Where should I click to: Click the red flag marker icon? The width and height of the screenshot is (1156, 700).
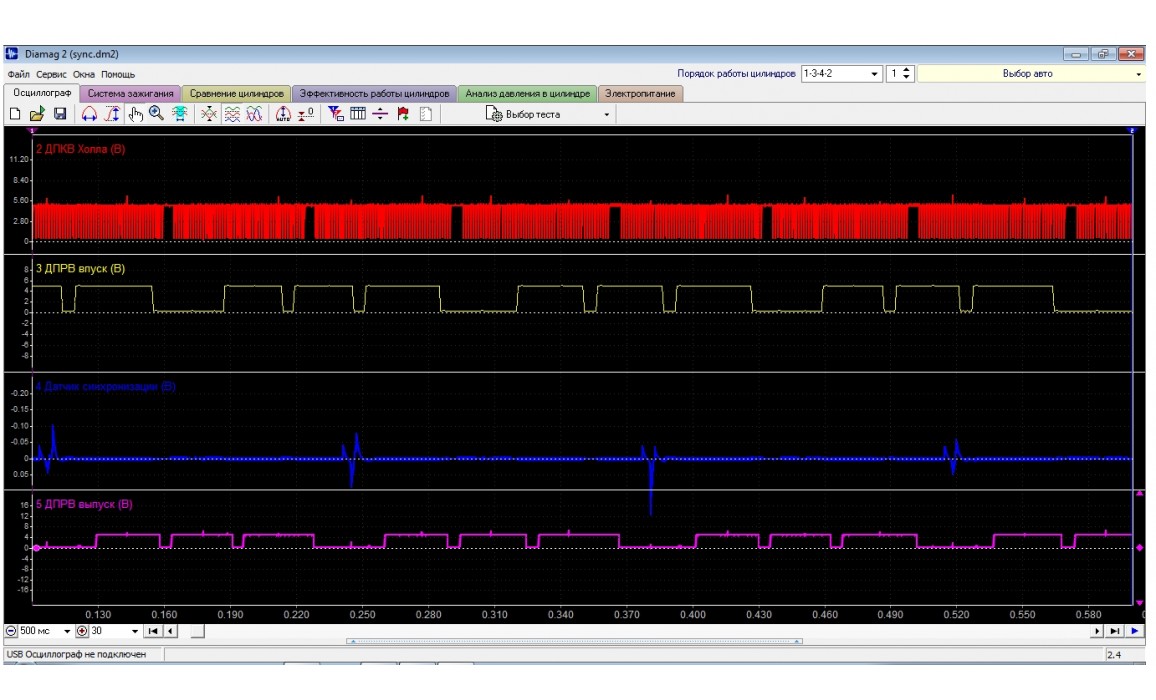pyautogui.click(x=403, y=115)
